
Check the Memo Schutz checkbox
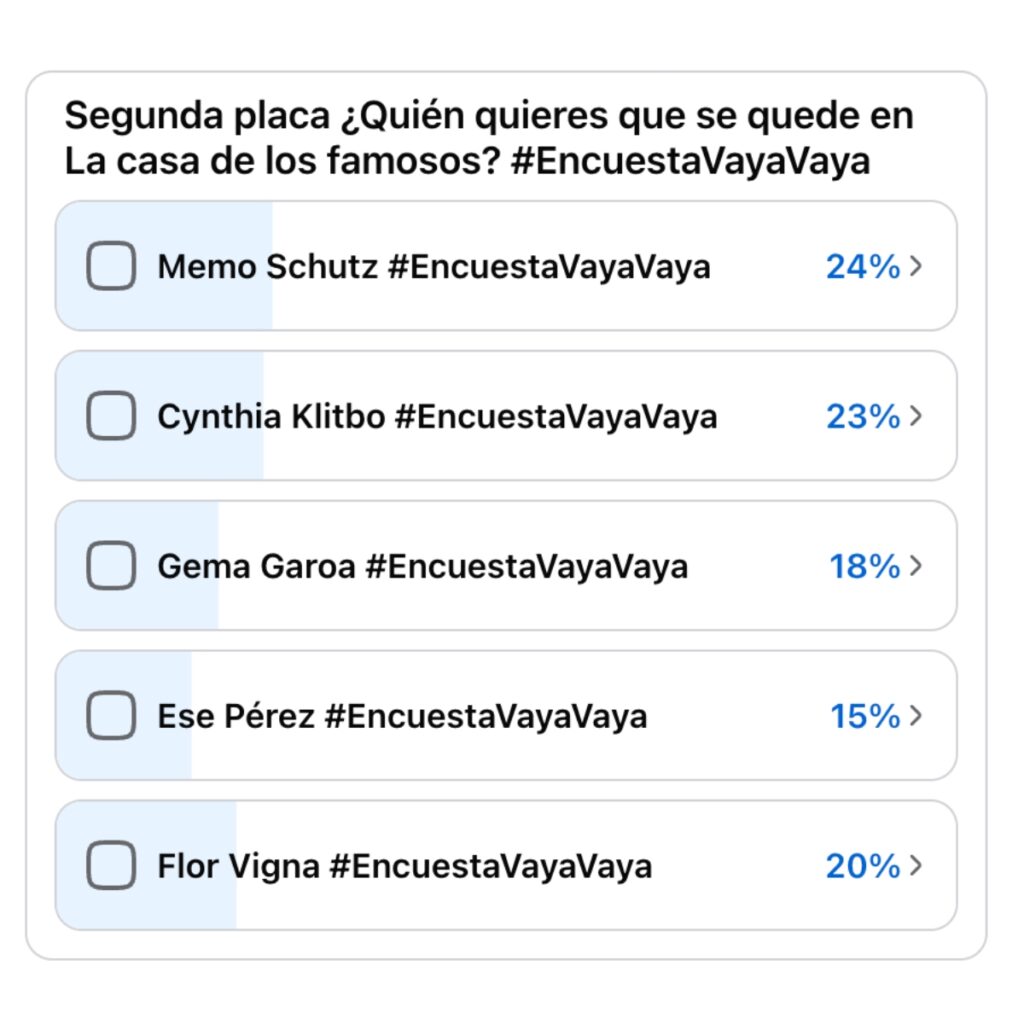pyautogui.click(x=111, y=266)
